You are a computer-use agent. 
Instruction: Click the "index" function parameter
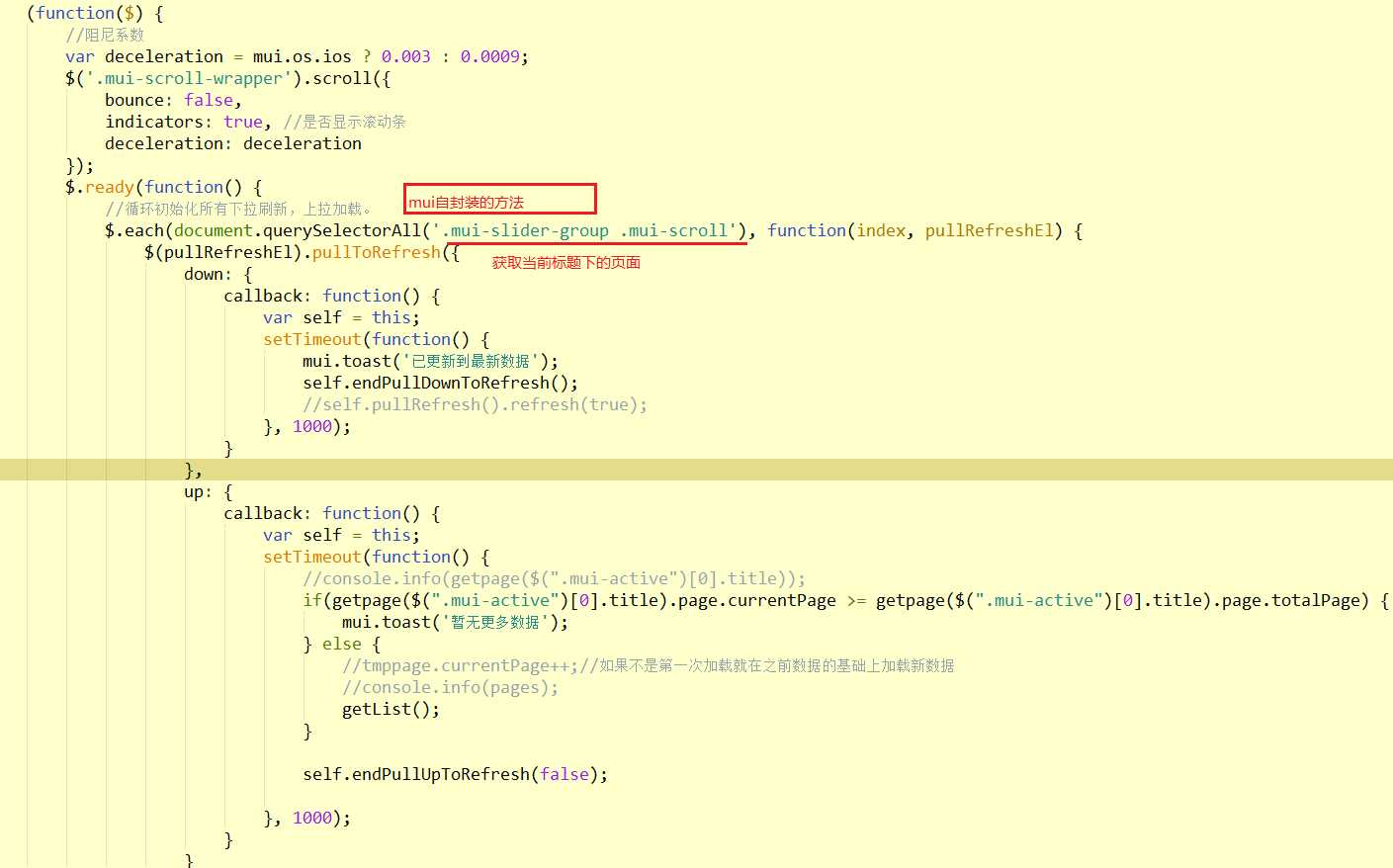pos(881,230)
